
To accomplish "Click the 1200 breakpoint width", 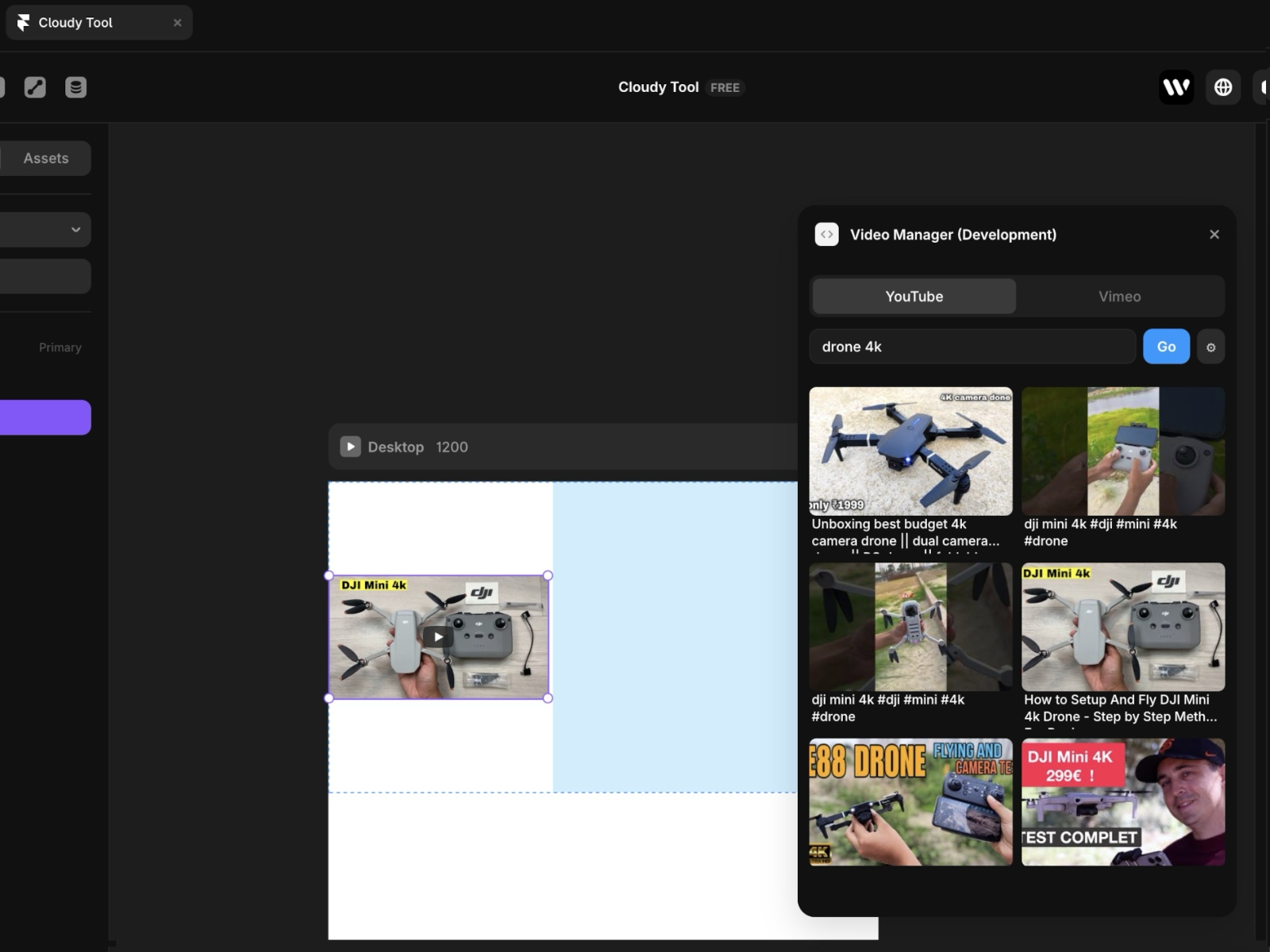I will [452, 447].
